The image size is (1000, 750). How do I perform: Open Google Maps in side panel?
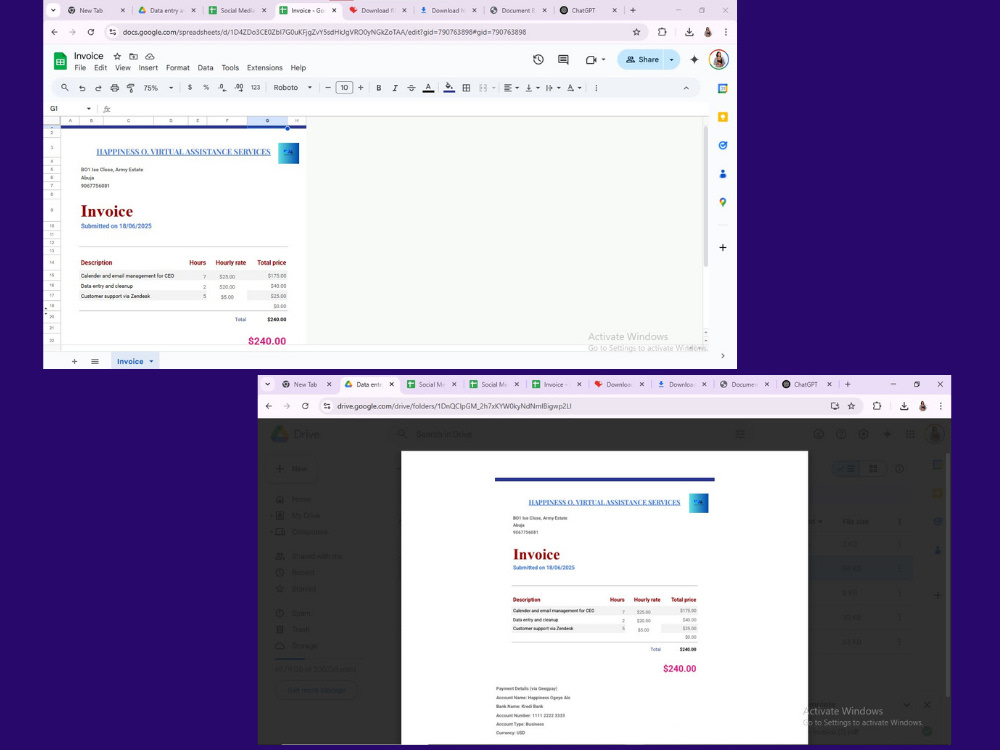723,202
